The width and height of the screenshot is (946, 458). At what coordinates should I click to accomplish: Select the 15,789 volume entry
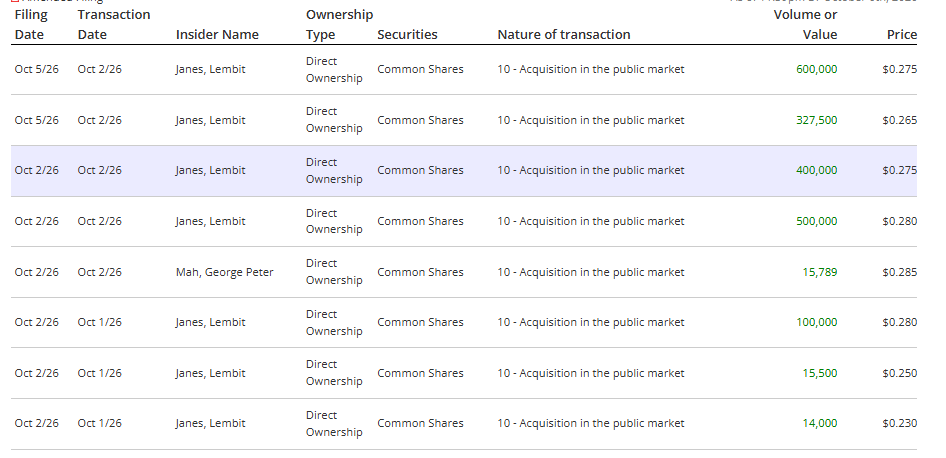click(x=820, y=272)
